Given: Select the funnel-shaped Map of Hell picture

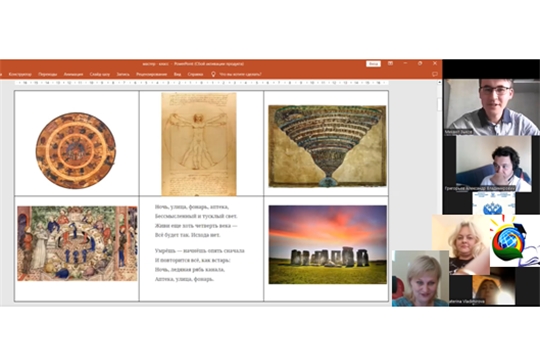Looking at the screenshot, I should click(328, 146).
